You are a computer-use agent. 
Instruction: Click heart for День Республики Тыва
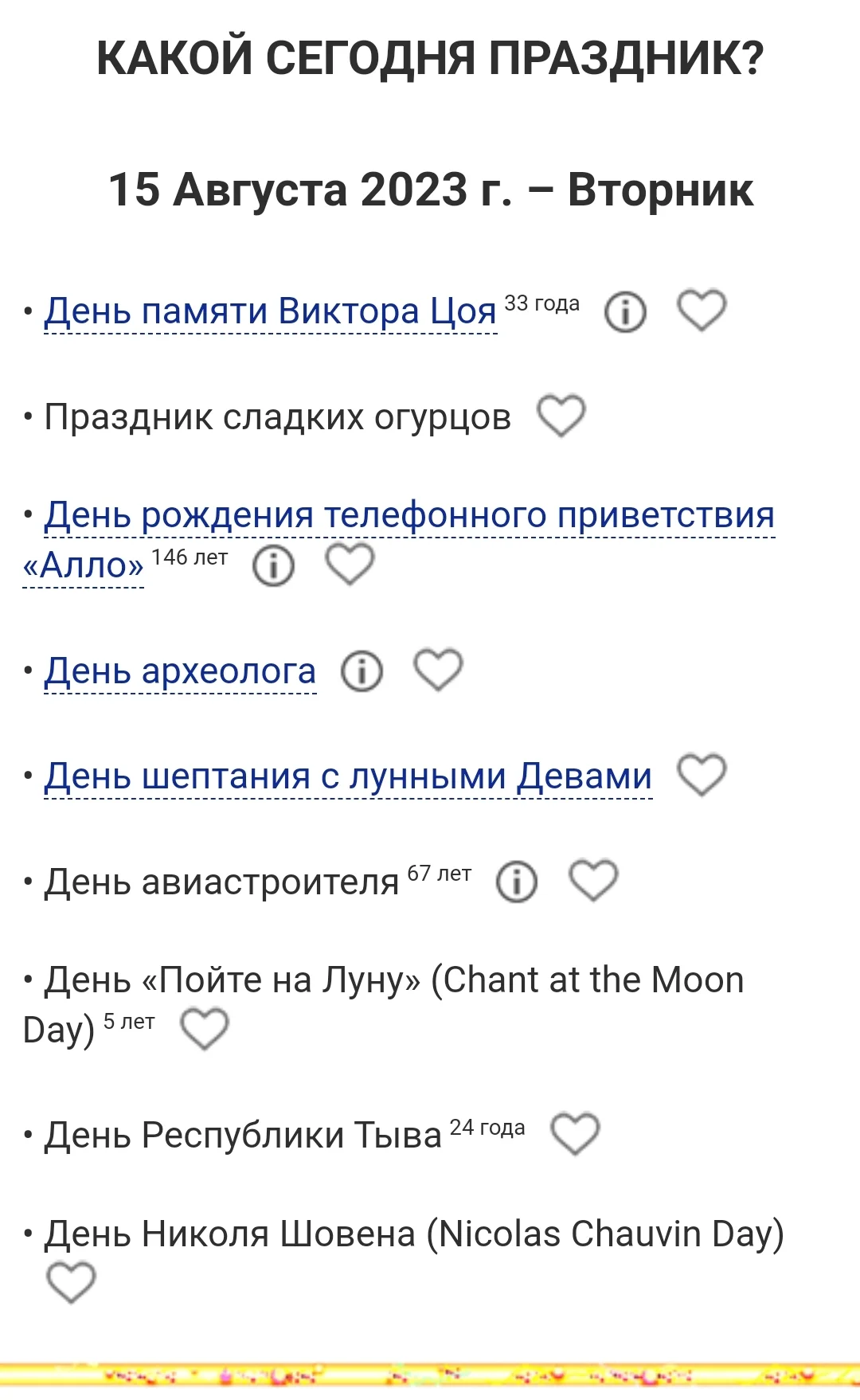[x=576, y=1134]
